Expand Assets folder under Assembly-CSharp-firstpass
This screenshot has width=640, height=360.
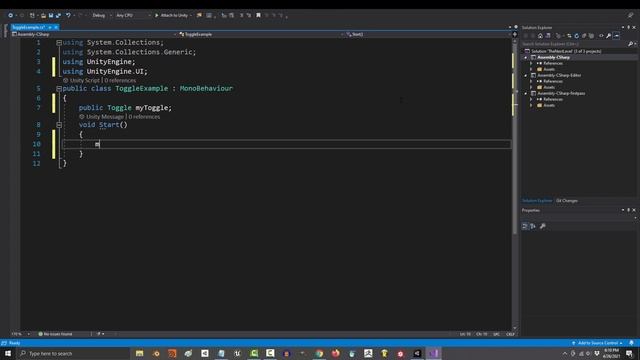click(x=531, y=106)
